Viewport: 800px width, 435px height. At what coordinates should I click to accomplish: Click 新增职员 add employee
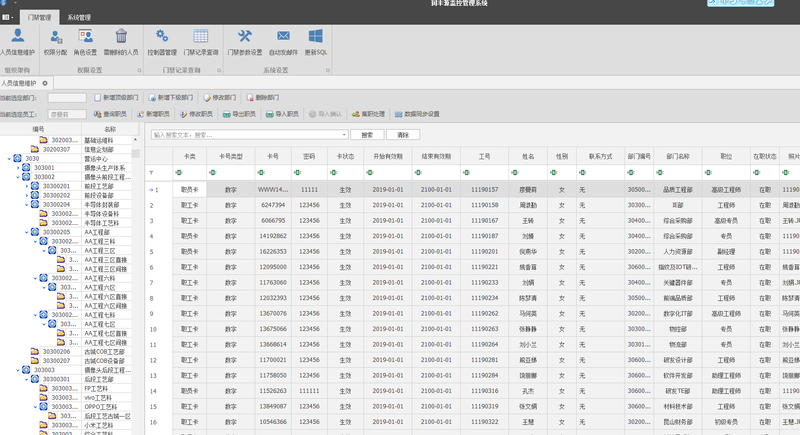[153, 114]
